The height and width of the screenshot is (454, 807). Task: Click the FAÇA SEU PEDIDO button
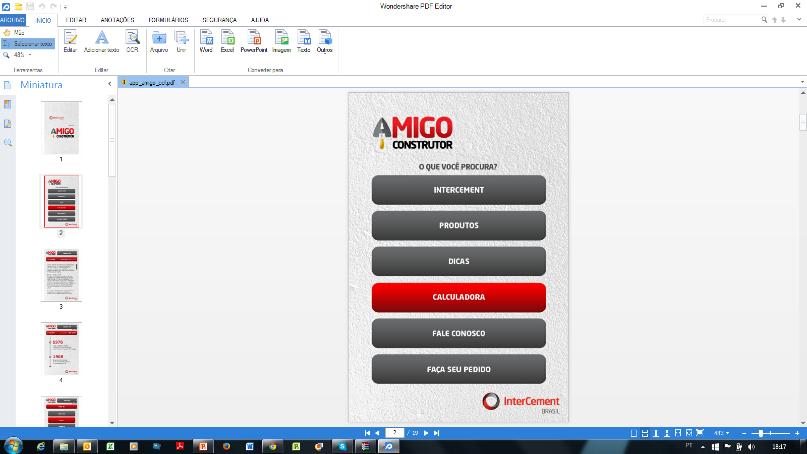[x=459, y=369]
